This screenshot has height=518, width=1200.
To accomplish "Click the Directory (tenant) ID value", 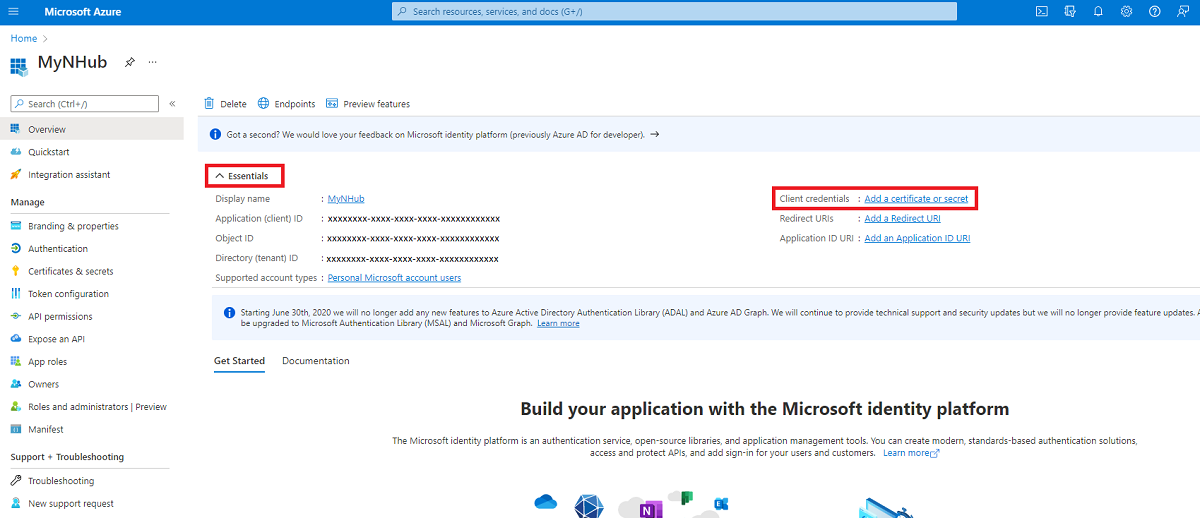I will click(413, 258).
